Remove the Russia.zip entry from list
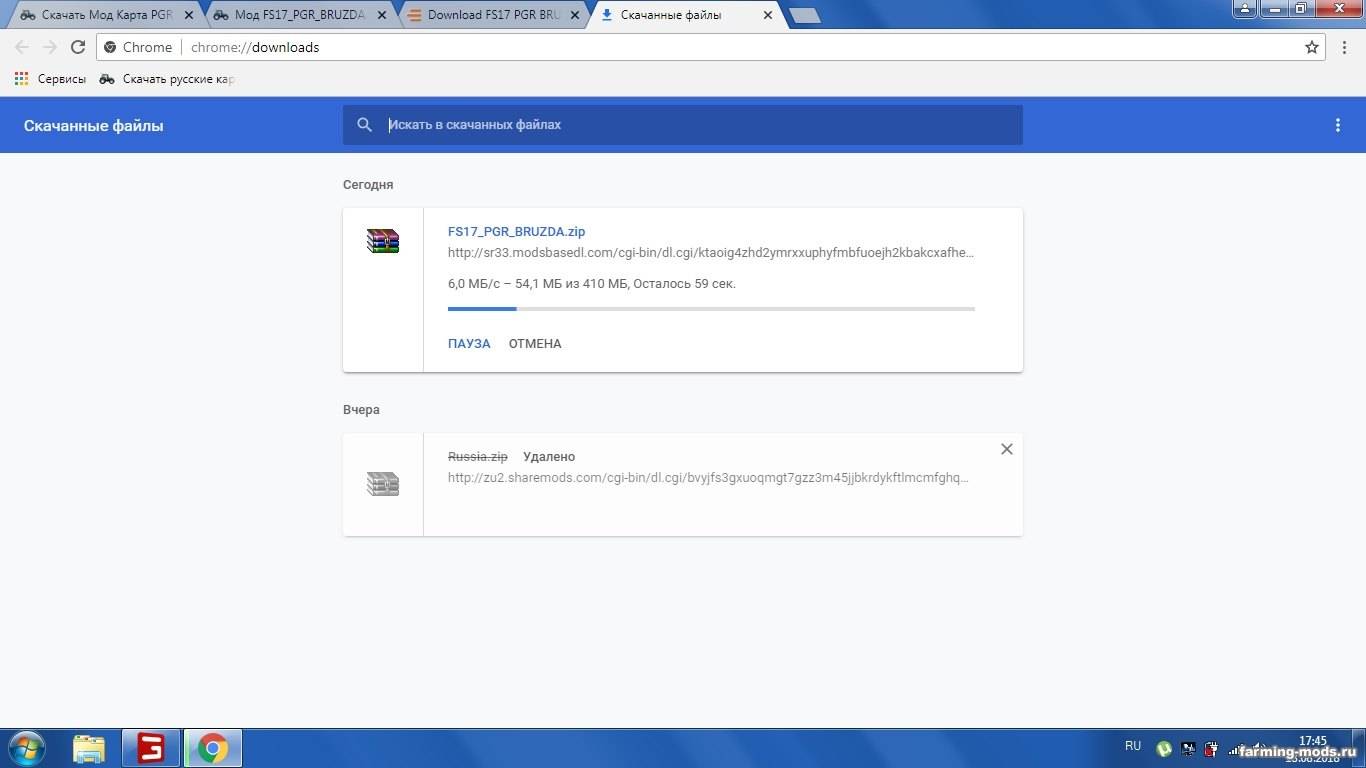The image size is (1366, 768). [1007, 449]
